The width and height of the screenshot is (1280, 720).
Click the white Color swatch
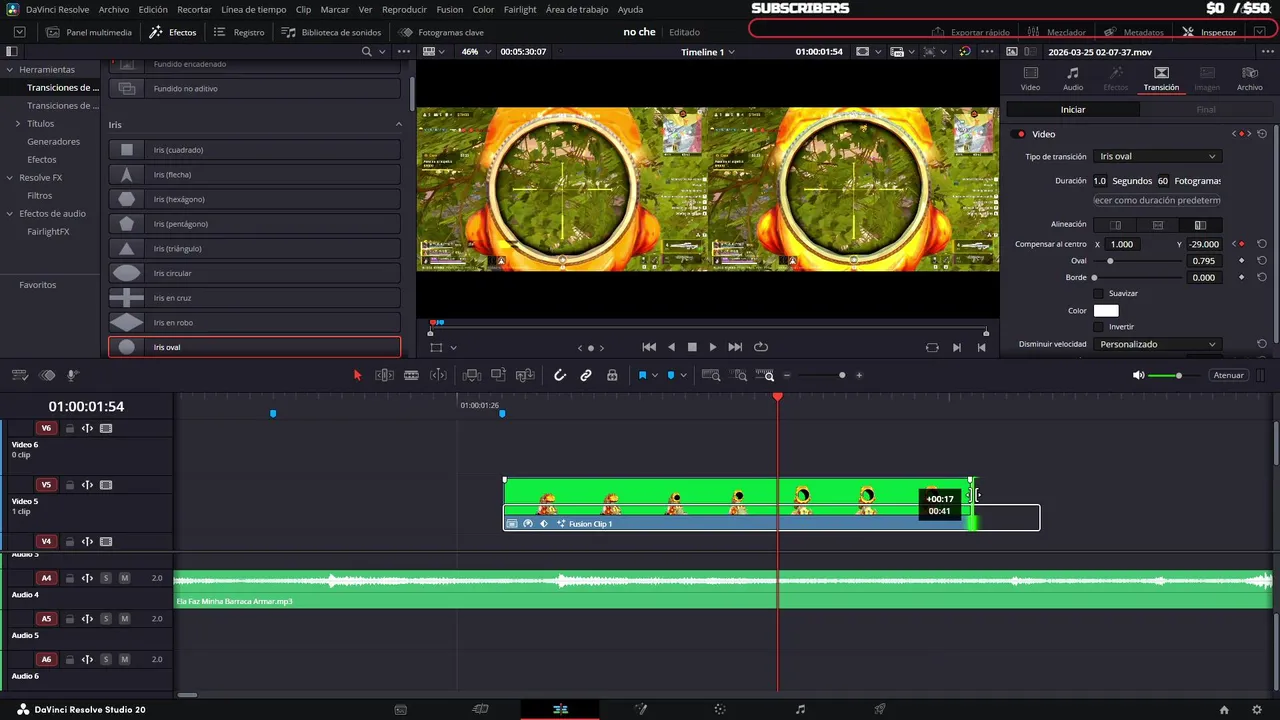1106,311
